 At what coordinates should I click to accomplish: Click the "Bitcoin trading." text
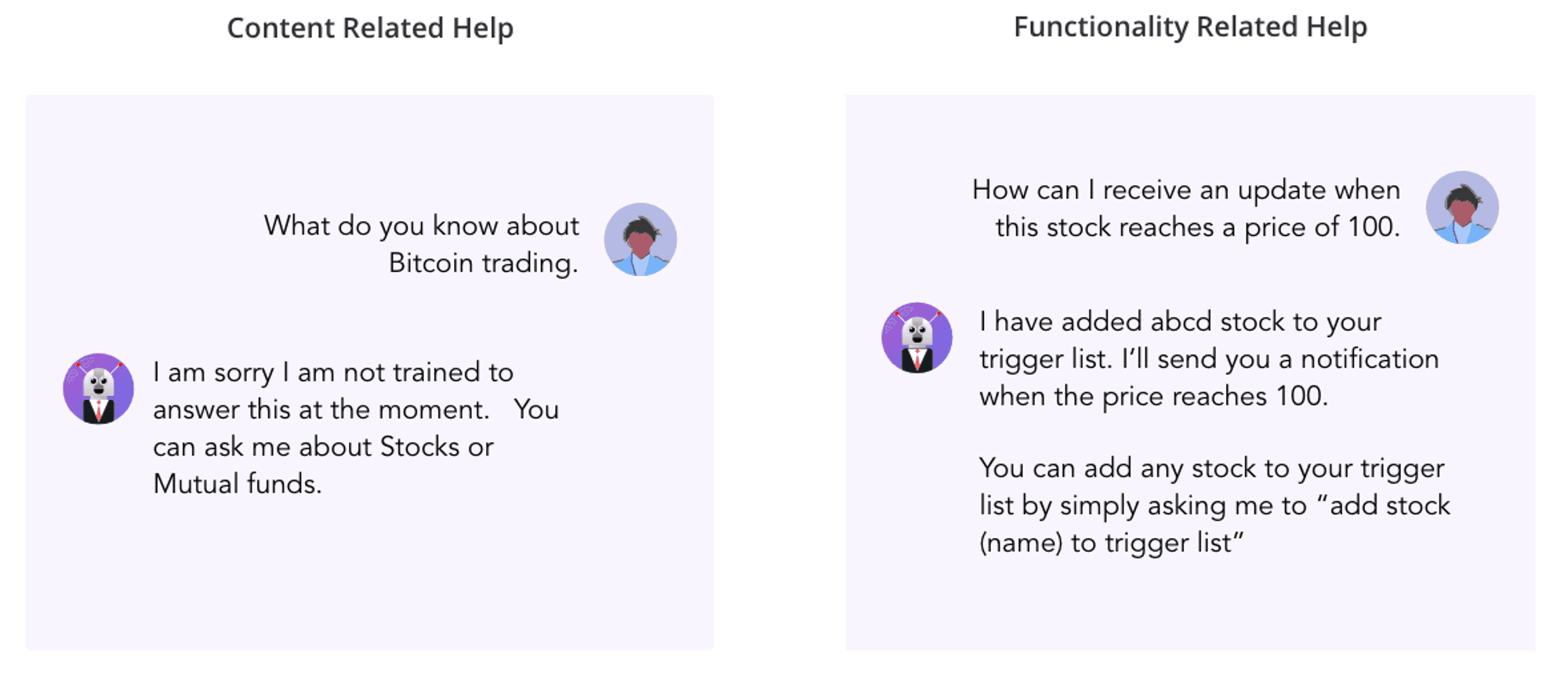(x=483, y=263)
